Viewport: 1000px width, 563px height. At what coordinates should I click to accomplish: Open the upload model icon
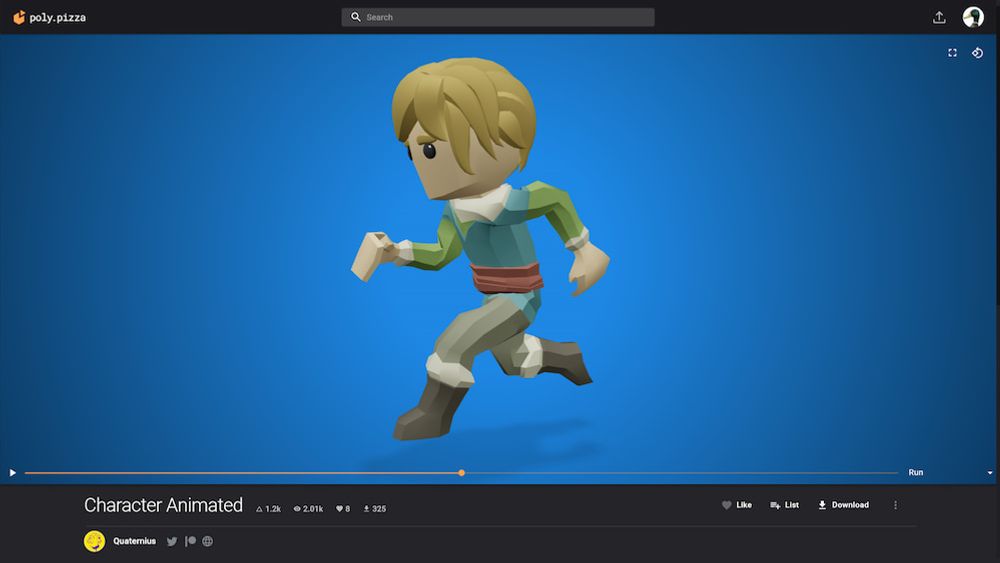tap(939, 17)
